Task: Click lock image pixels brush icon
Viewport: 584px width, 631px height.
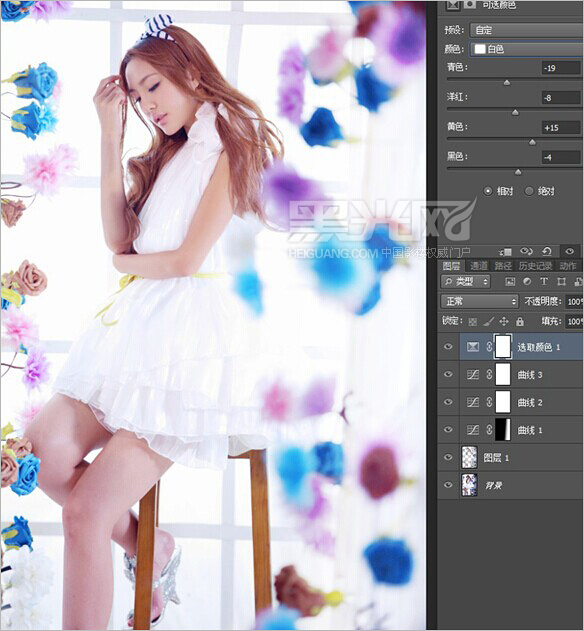Action: (x=488, y=321)
